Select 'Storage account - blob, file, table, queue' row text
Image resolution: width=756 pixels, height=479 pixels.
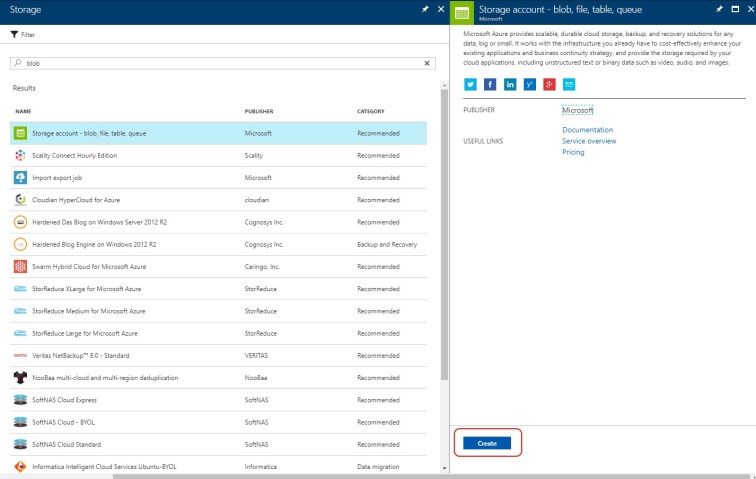(x=89, y=133)
